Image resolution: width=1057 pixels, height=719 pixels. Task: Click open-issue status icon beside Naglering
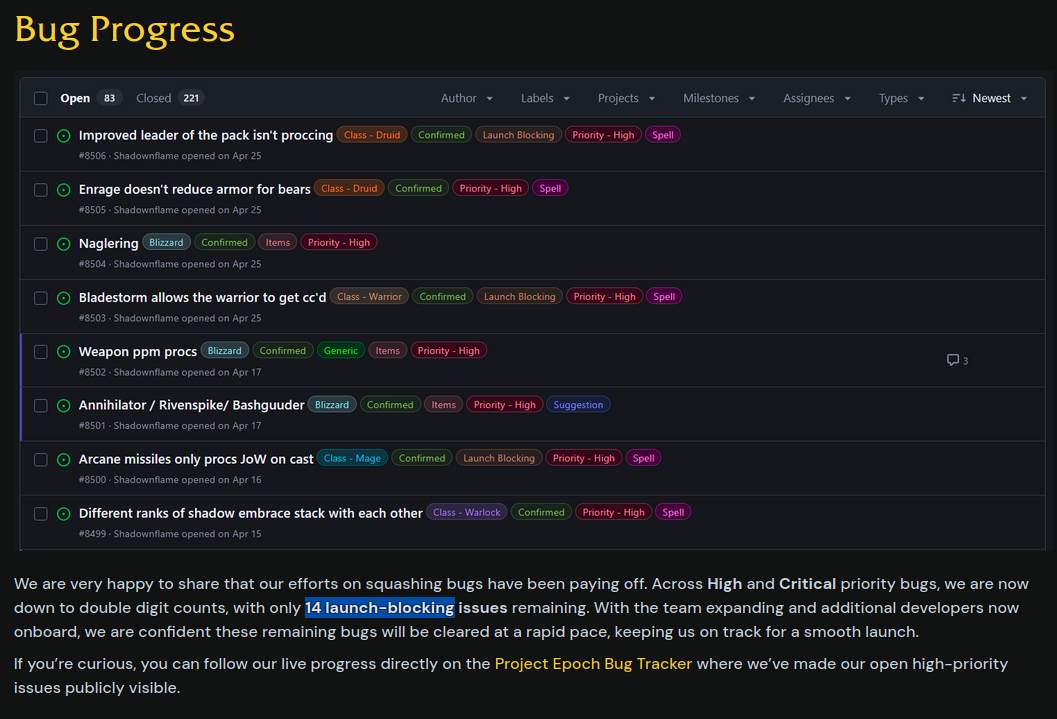coord(63,244)
